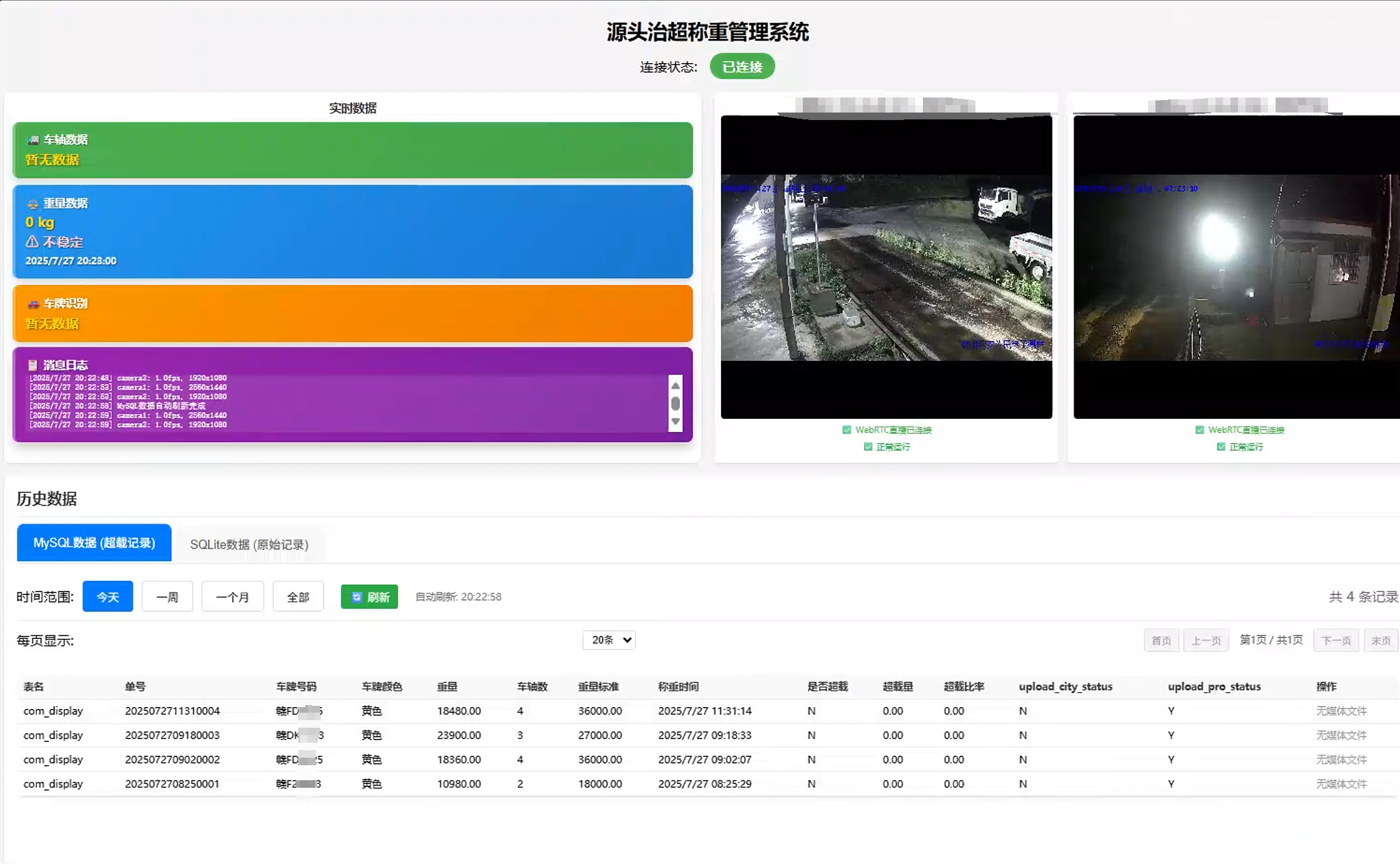Viewport: 1400px width, 864px height.
Task: Go to 下一页 in pagination
Action: 1336,641
